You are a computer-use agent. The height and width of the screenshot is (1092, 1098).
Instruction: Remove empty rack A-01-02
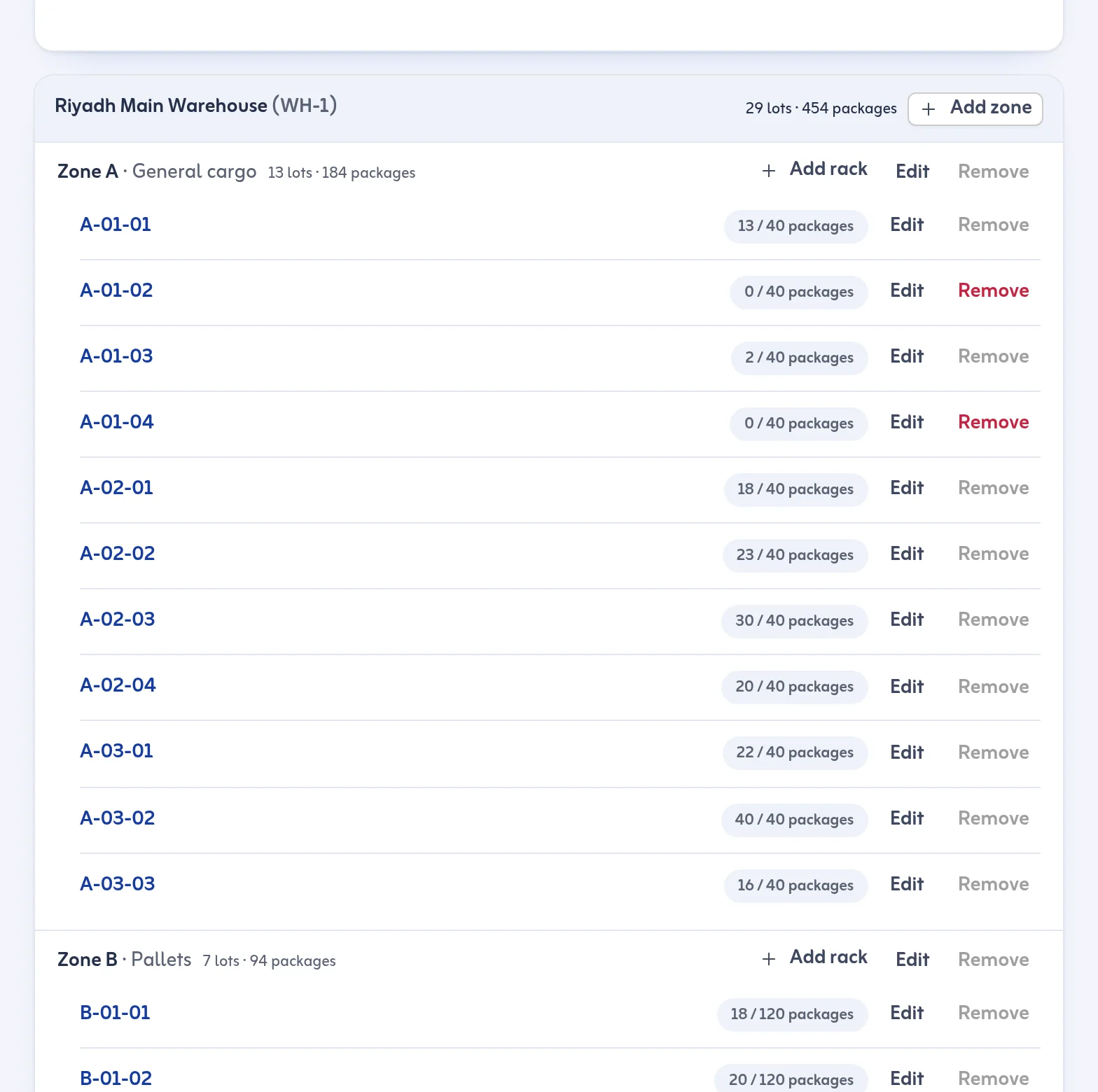pos(994,290)
